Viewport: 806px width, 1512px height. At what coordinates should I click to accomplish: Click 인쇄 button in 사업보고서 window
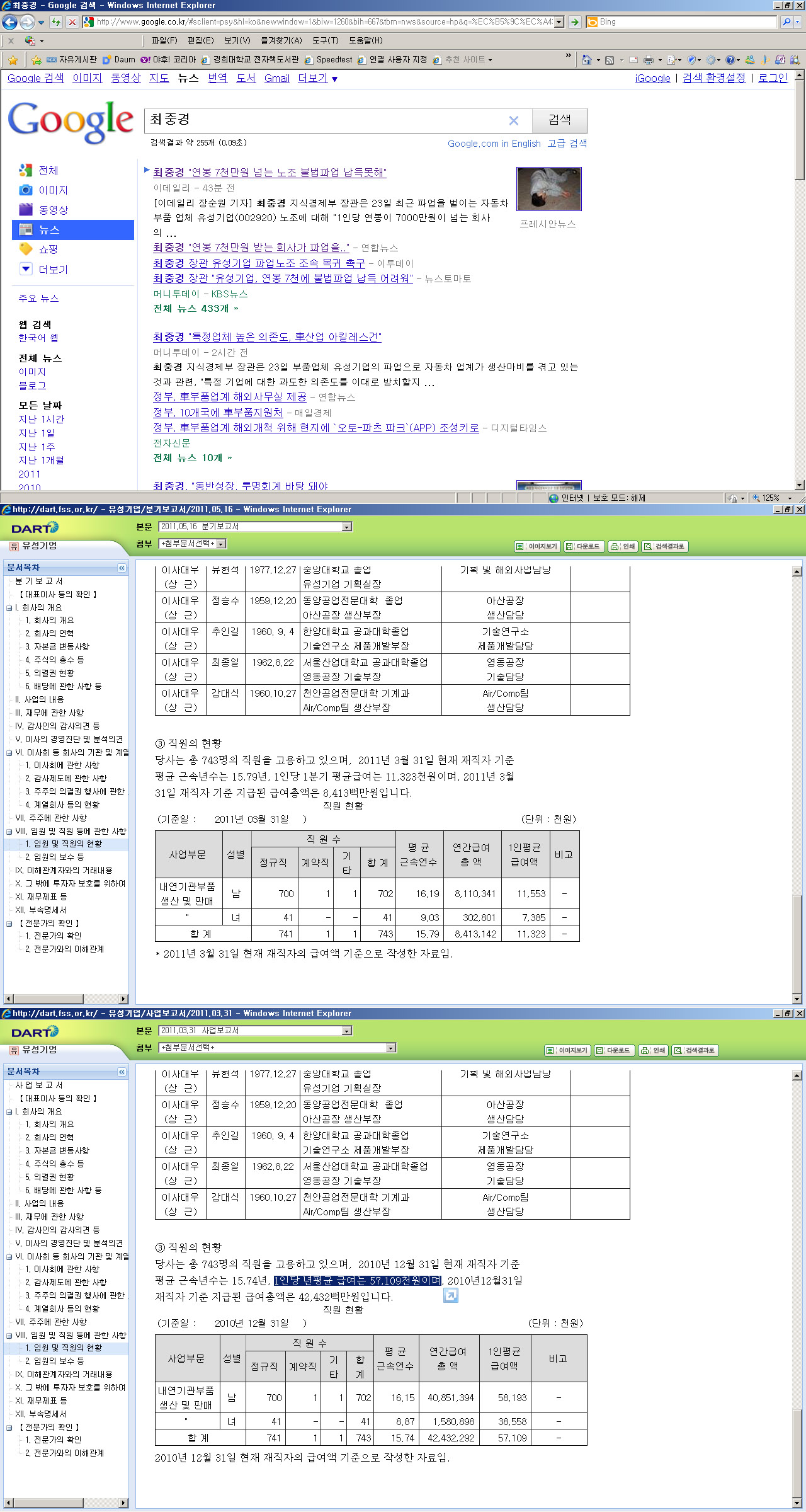[654, 1050]
